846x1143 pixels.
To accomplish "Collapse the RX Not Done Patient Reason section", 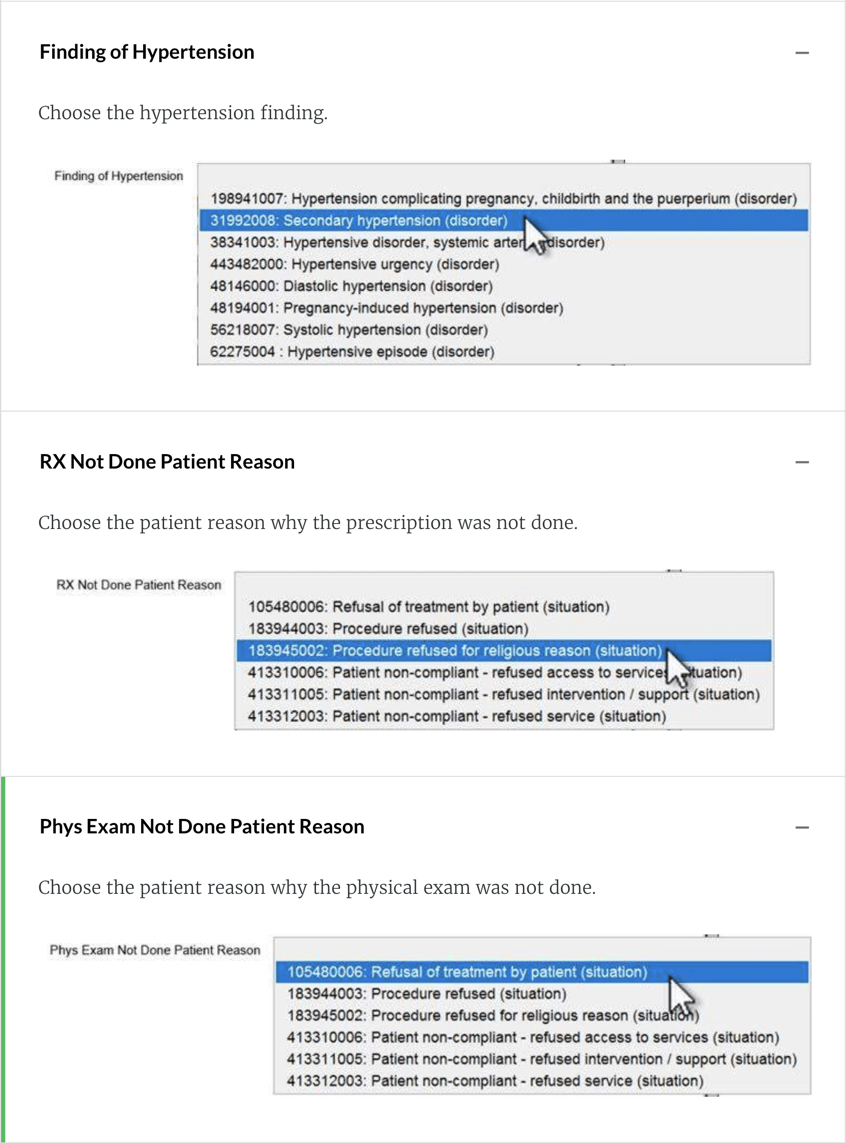I will [801, 463].
